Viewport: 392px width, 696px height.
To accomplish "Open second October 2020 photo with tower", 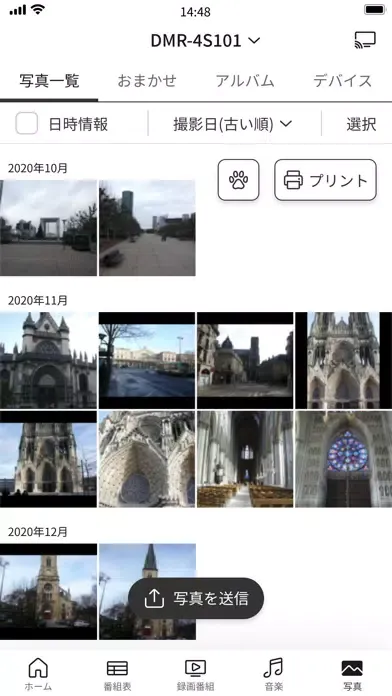I will tap(147, 228).
